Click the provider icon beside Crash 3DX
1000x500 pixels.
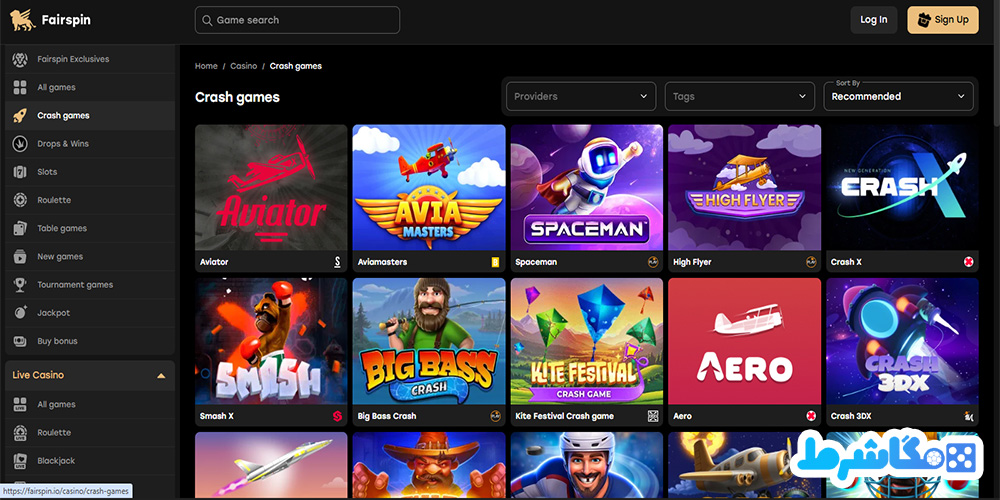tap(969, 416)
